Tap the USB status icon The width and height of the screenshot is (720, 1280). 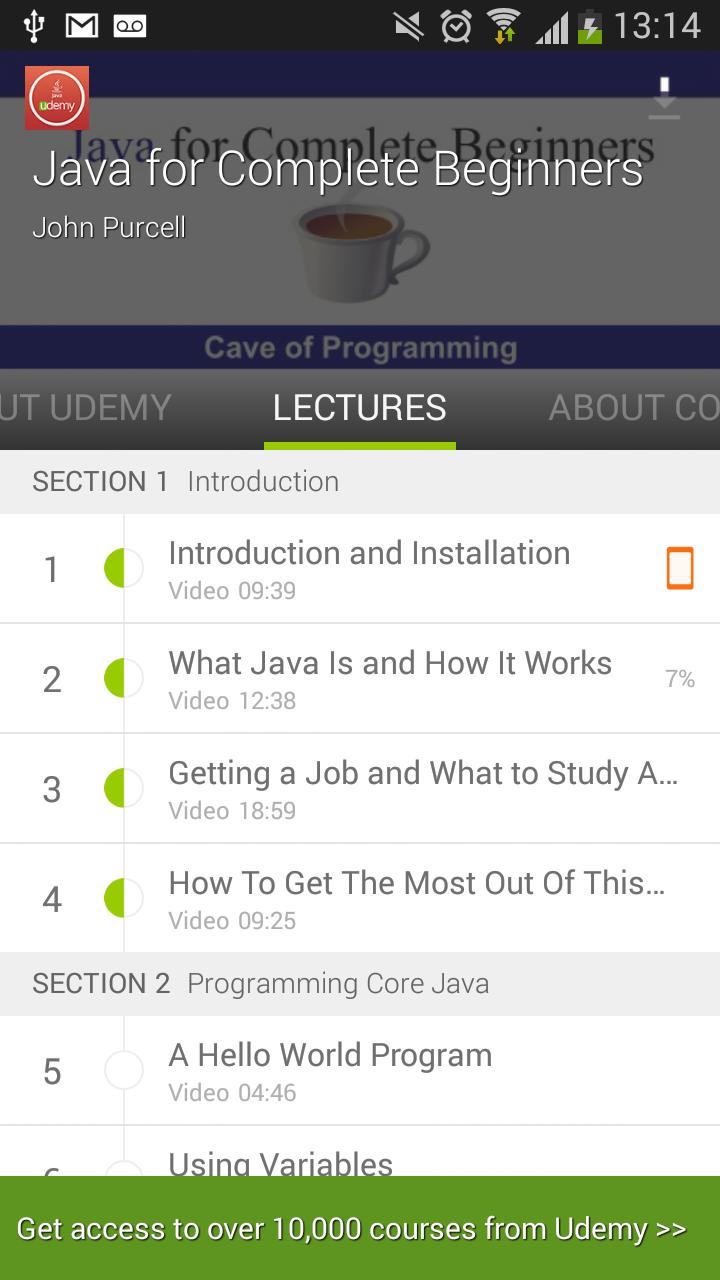point(34,25)
